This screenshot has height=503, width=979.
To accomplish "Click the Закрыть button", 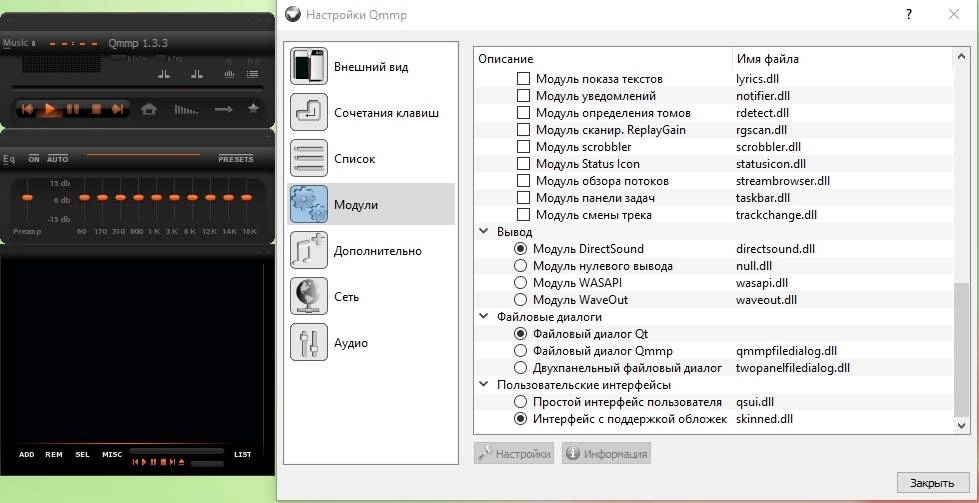I will (x=933, y=483).
